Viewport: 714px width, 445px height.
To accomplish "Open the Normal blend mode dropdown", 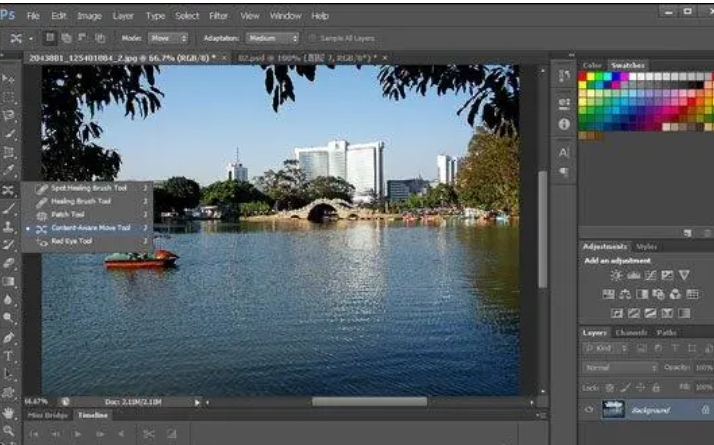I will pos(618,367).
